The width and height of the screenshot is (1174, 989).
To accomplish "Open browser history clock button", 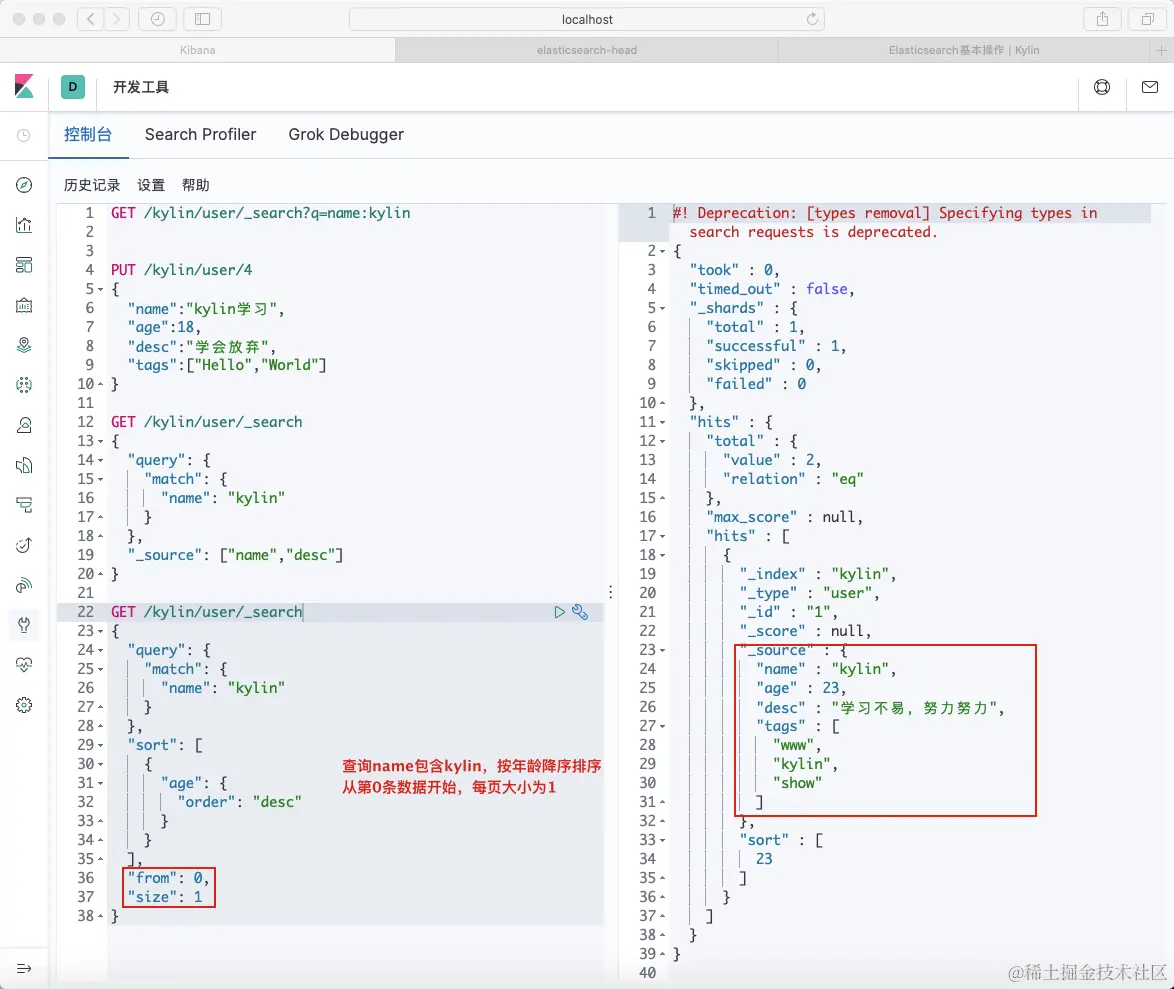I will click(x=157, y=19).
